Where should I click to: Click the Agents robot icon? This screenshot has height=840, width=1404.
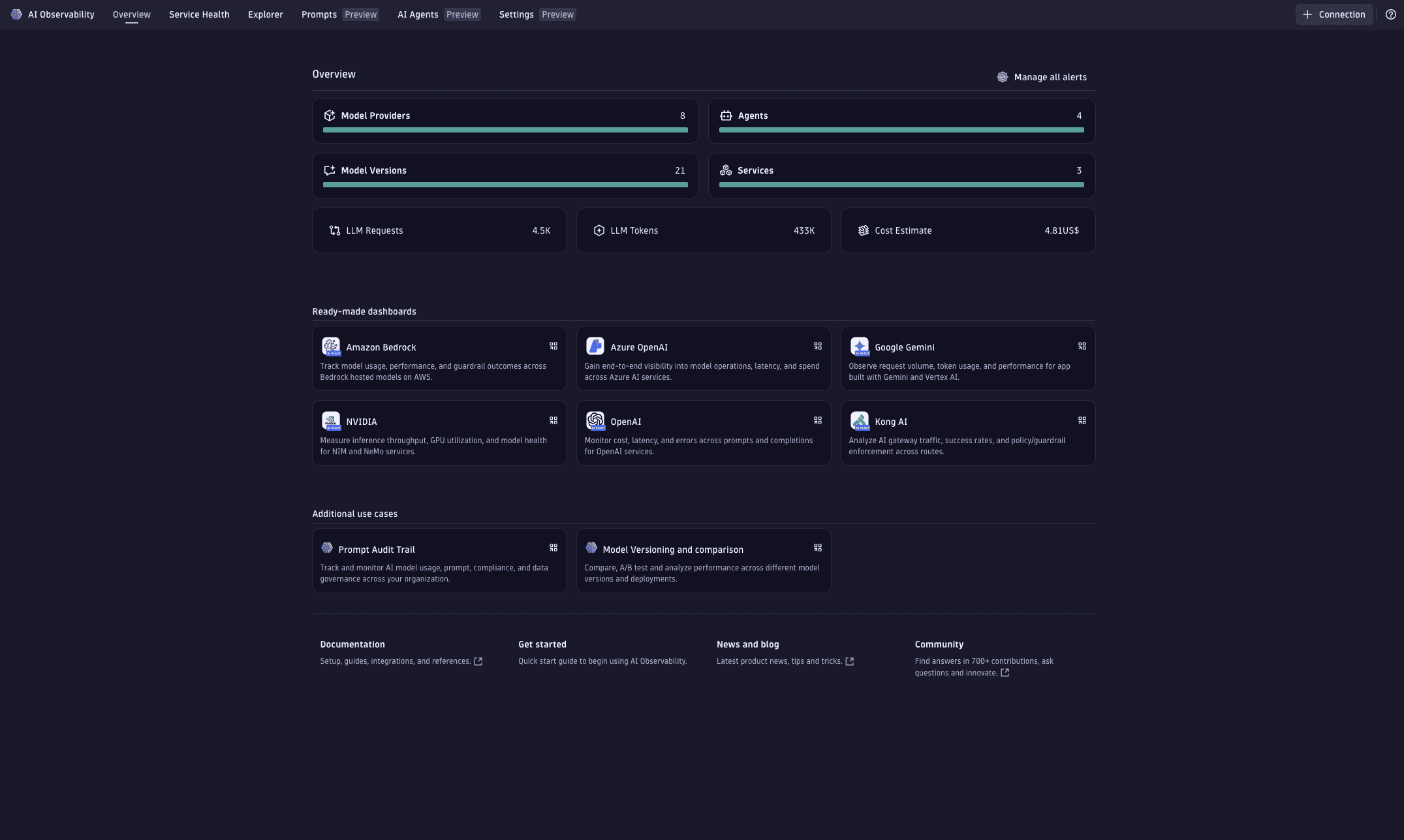726,116
